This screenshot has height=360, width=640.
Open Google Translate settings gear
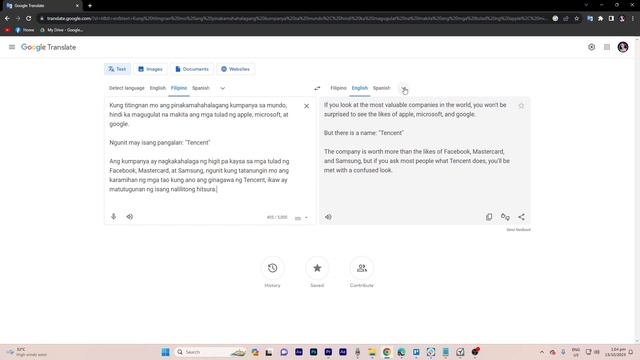click(x=591, y=47)
